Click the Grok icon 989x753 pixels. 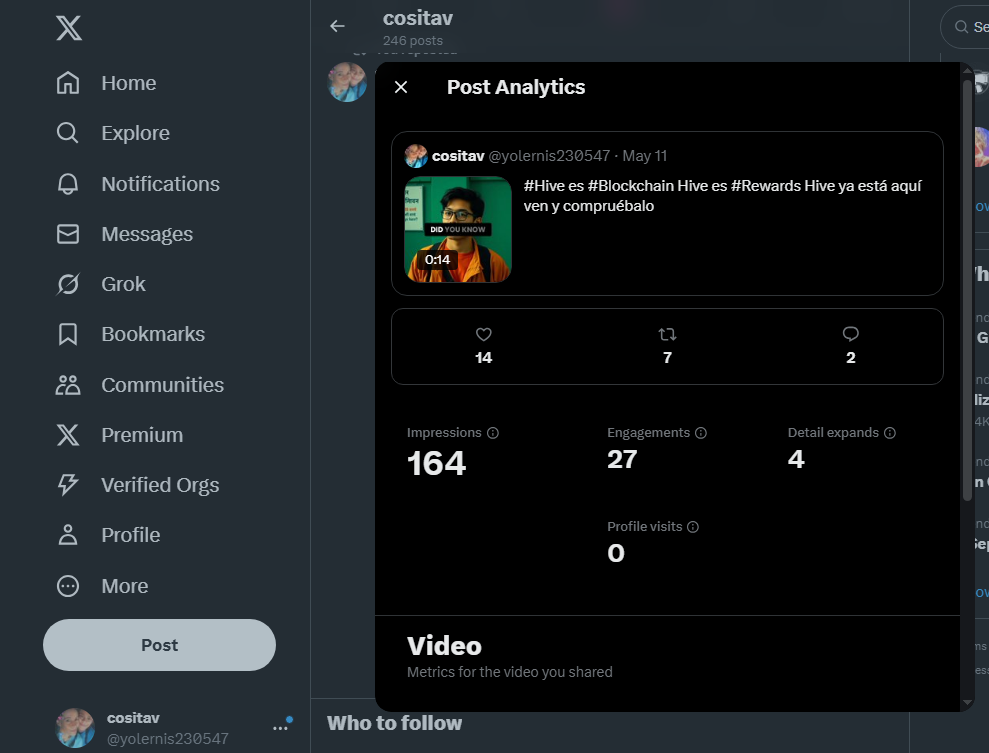tap(68, 284)
